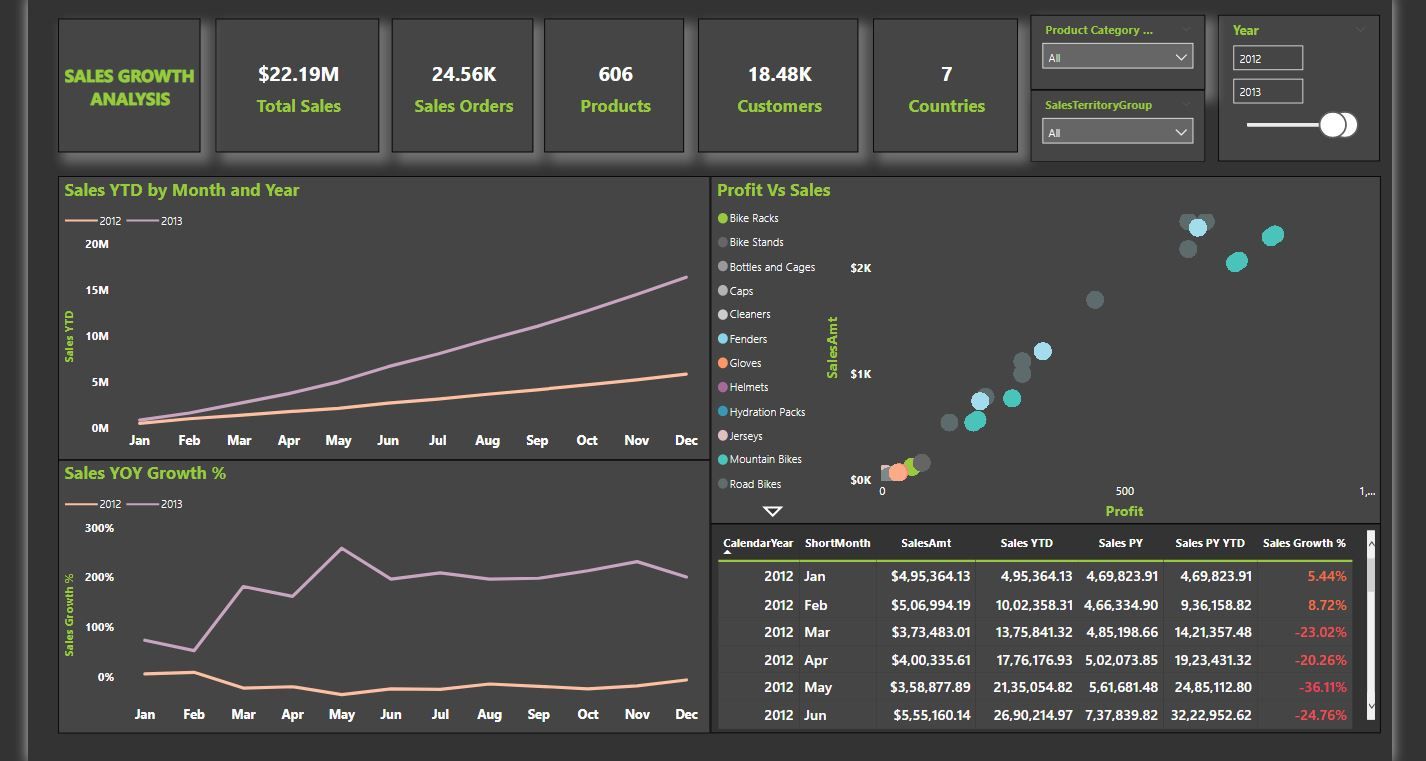Click the Helmets legend circle
Image resolution: width=1426 pixels, height=761 pixels.
pos(723,387)
